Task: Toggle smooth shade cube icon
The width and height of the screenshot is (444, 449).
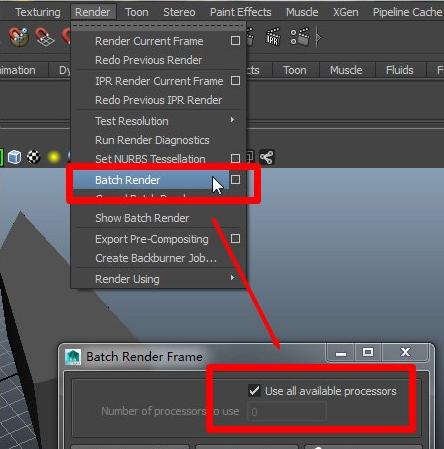Action: [x=14, y=157]
